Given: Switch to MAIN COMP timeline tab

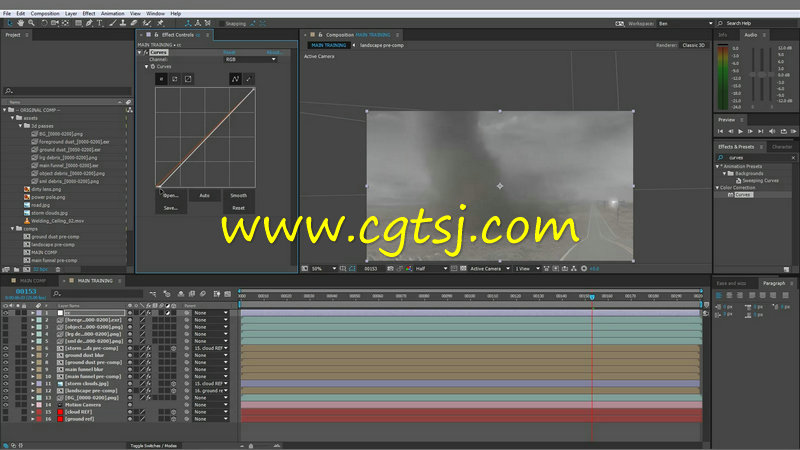Looking at the screenshot, I should (x=32, y=281).
